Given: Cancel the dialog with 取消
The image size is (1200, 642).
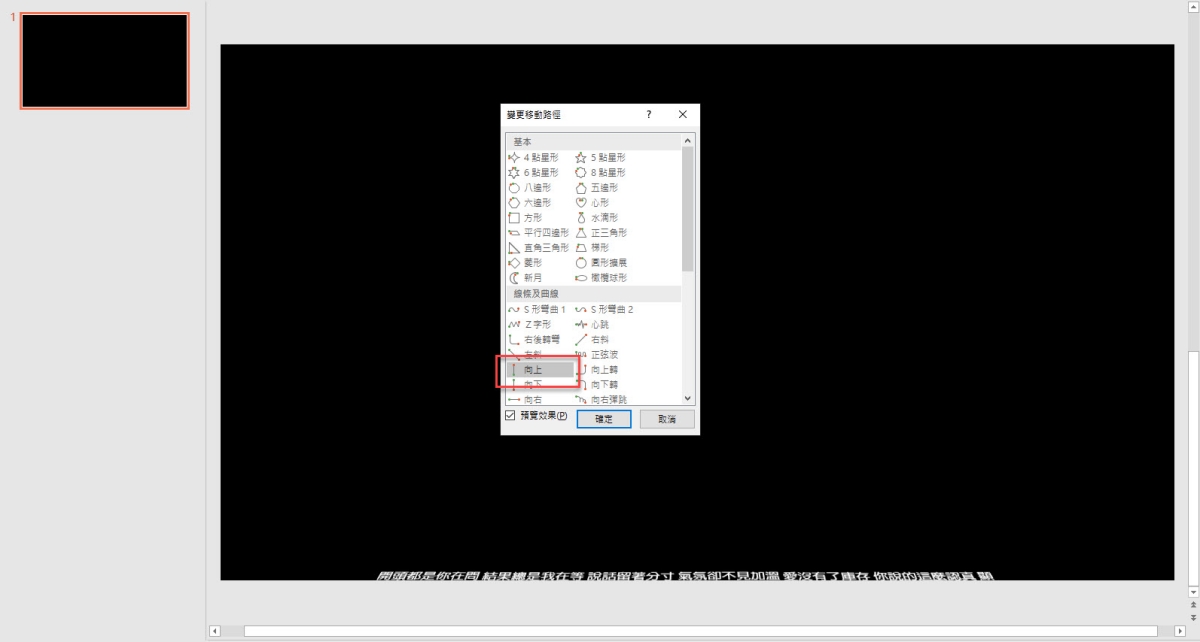Looking at the screenshot, I should point(667,419).
